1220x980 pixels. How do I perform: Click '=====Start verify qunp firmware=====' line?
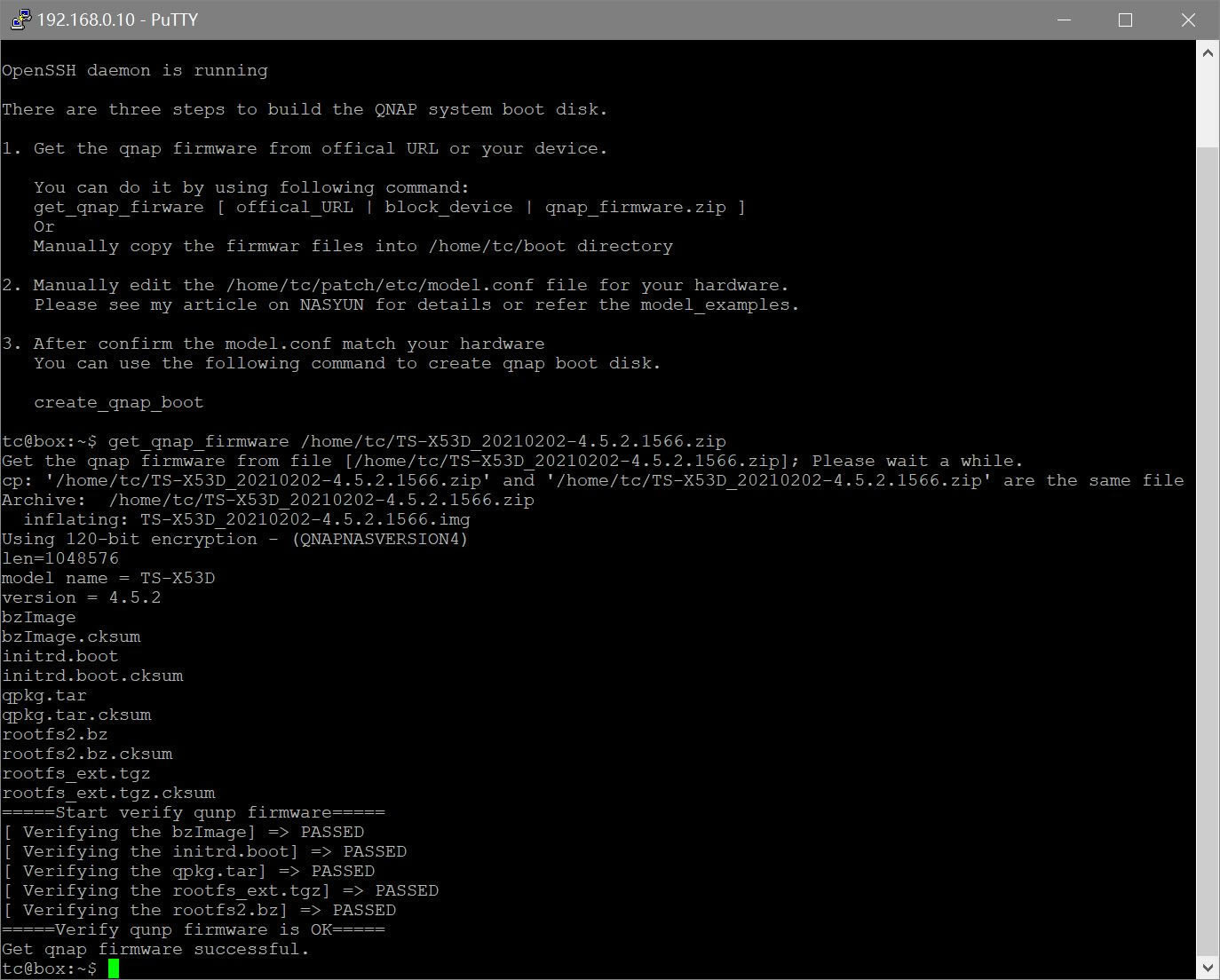(194, 812)
